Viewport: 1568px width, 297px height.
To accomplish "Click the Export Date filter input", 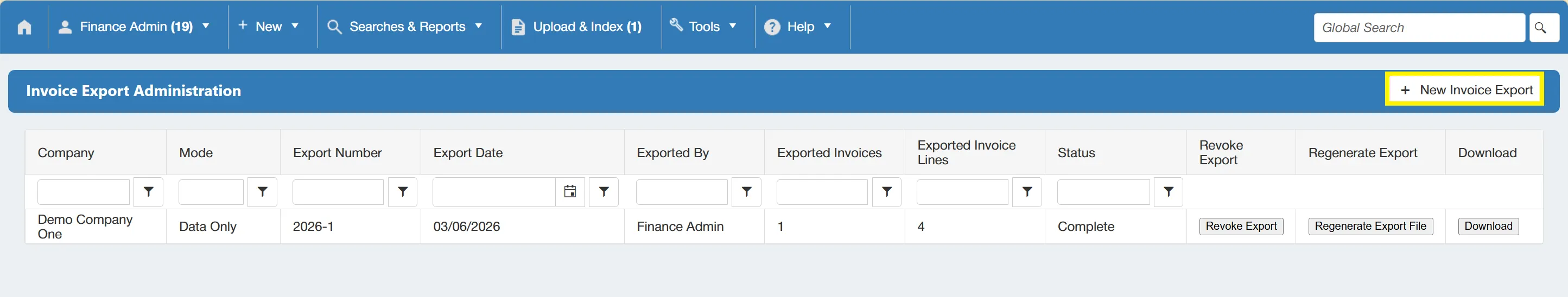I will pos(494,192).
